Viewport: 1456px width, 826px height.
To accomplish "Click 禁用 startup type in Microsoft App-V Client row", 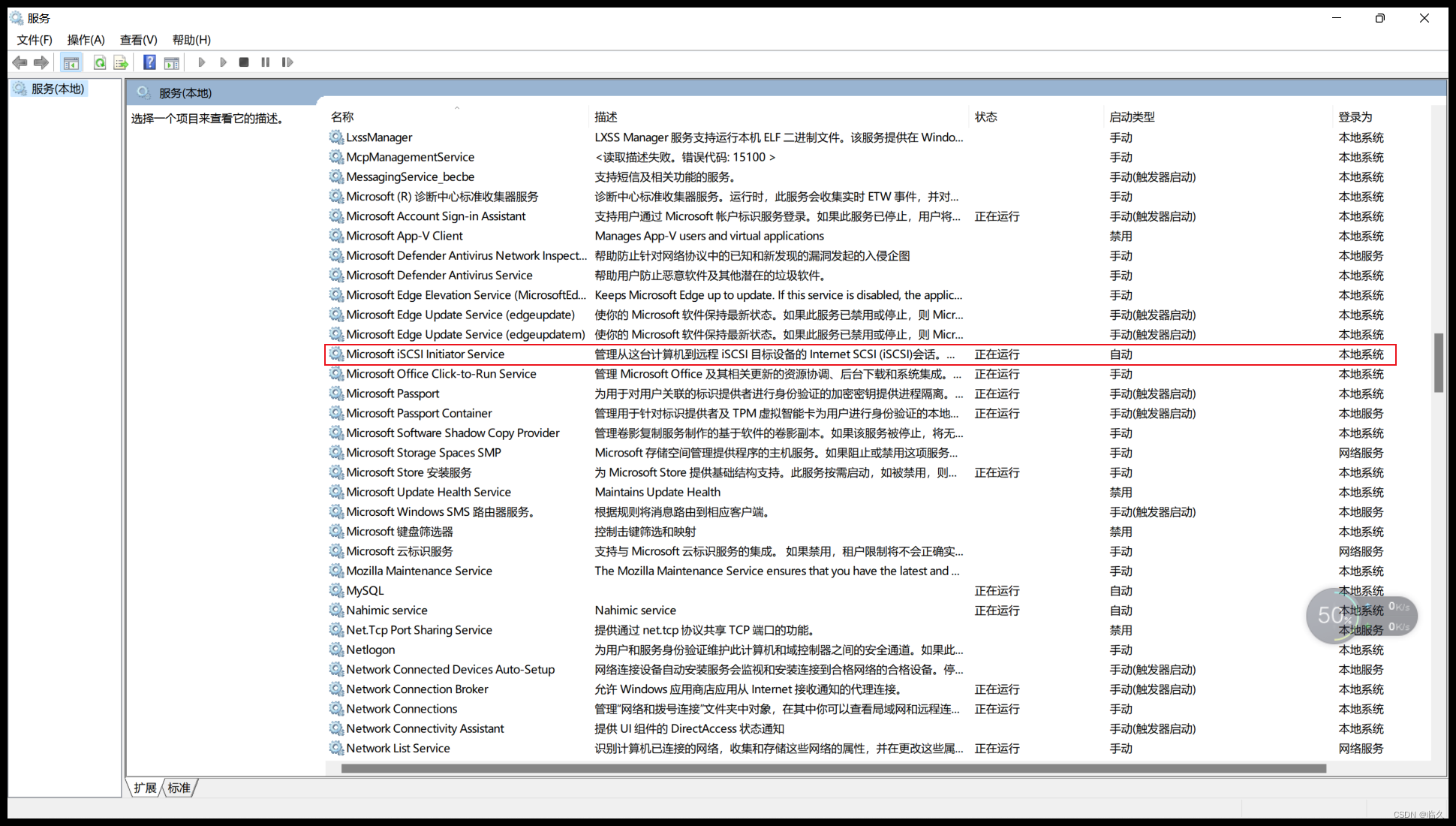I will pos(1121,236).
